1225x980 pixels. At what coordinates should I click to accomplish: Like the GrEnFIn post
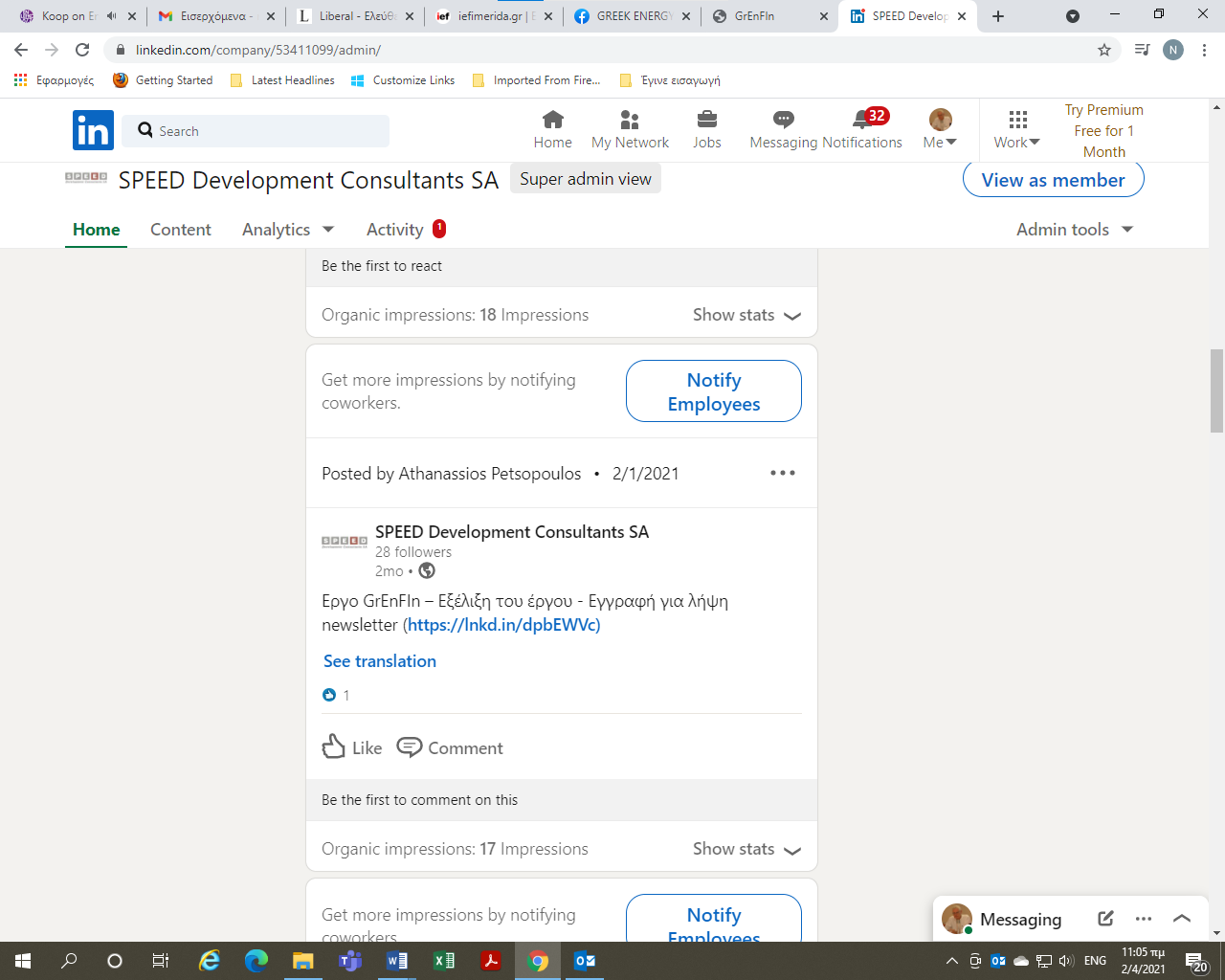[x=352, y=747]
